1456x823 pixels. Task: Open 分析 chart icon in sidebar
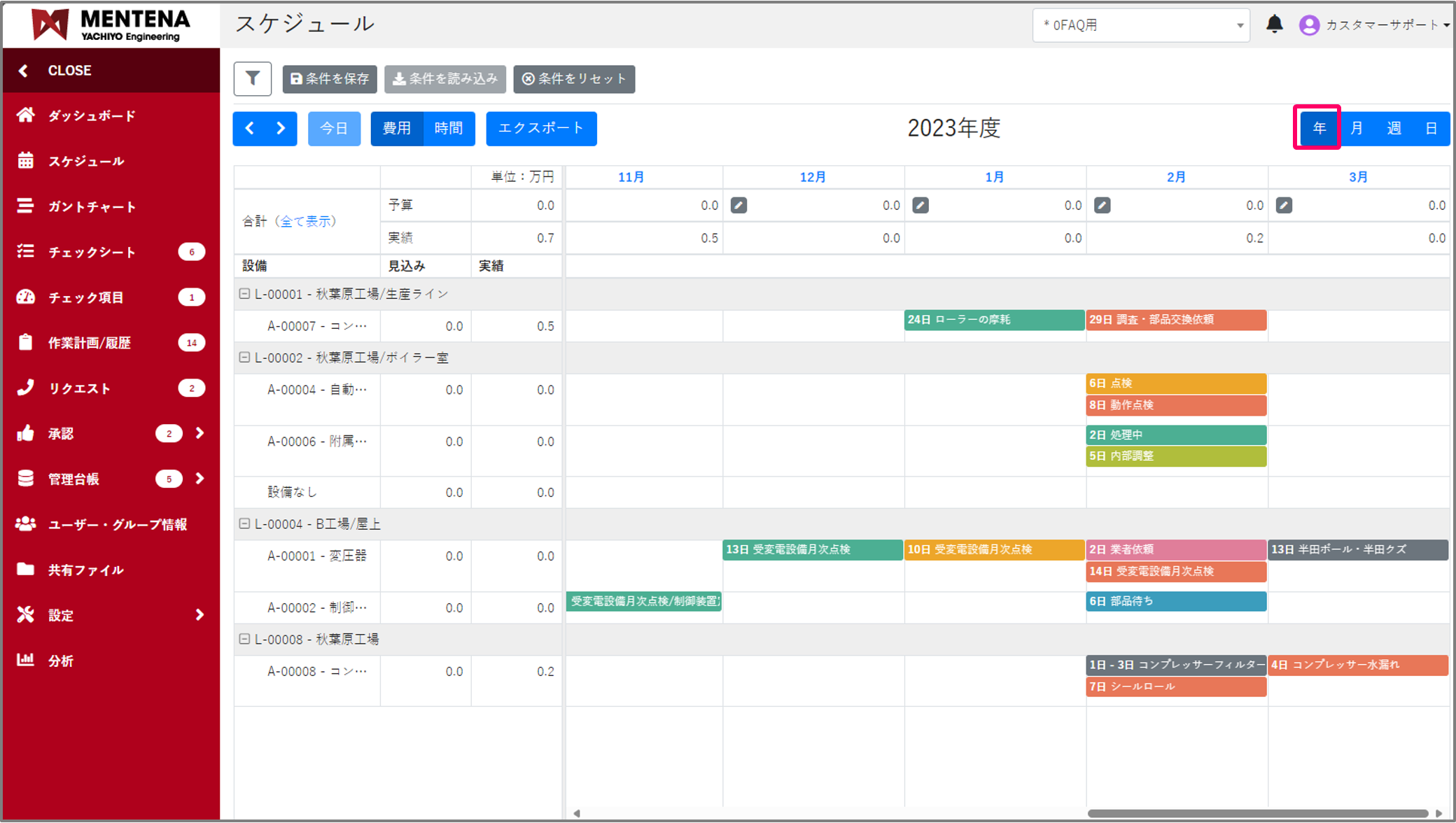[26, 660]
